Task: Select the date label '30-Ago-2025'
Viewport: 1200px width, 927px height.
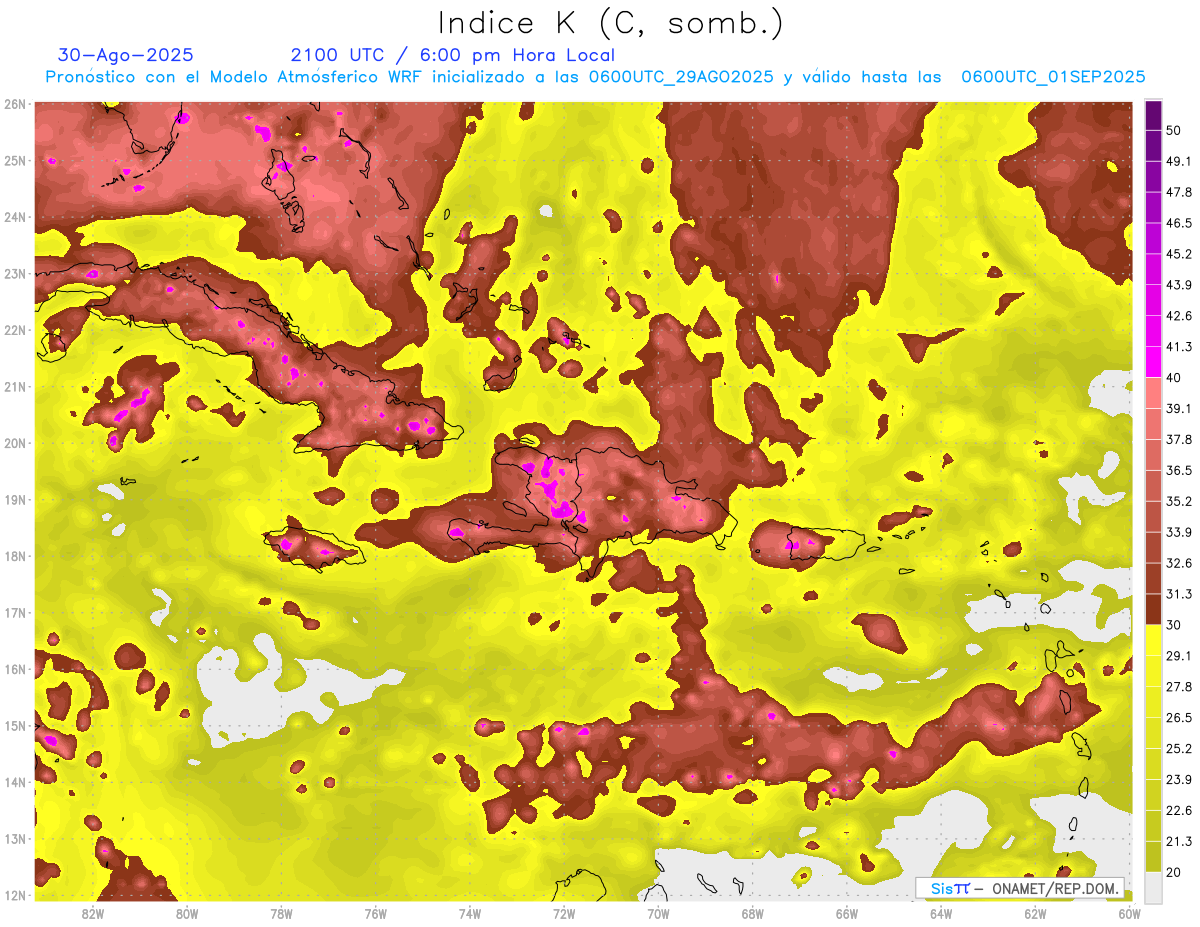Action: click(126, 55)
